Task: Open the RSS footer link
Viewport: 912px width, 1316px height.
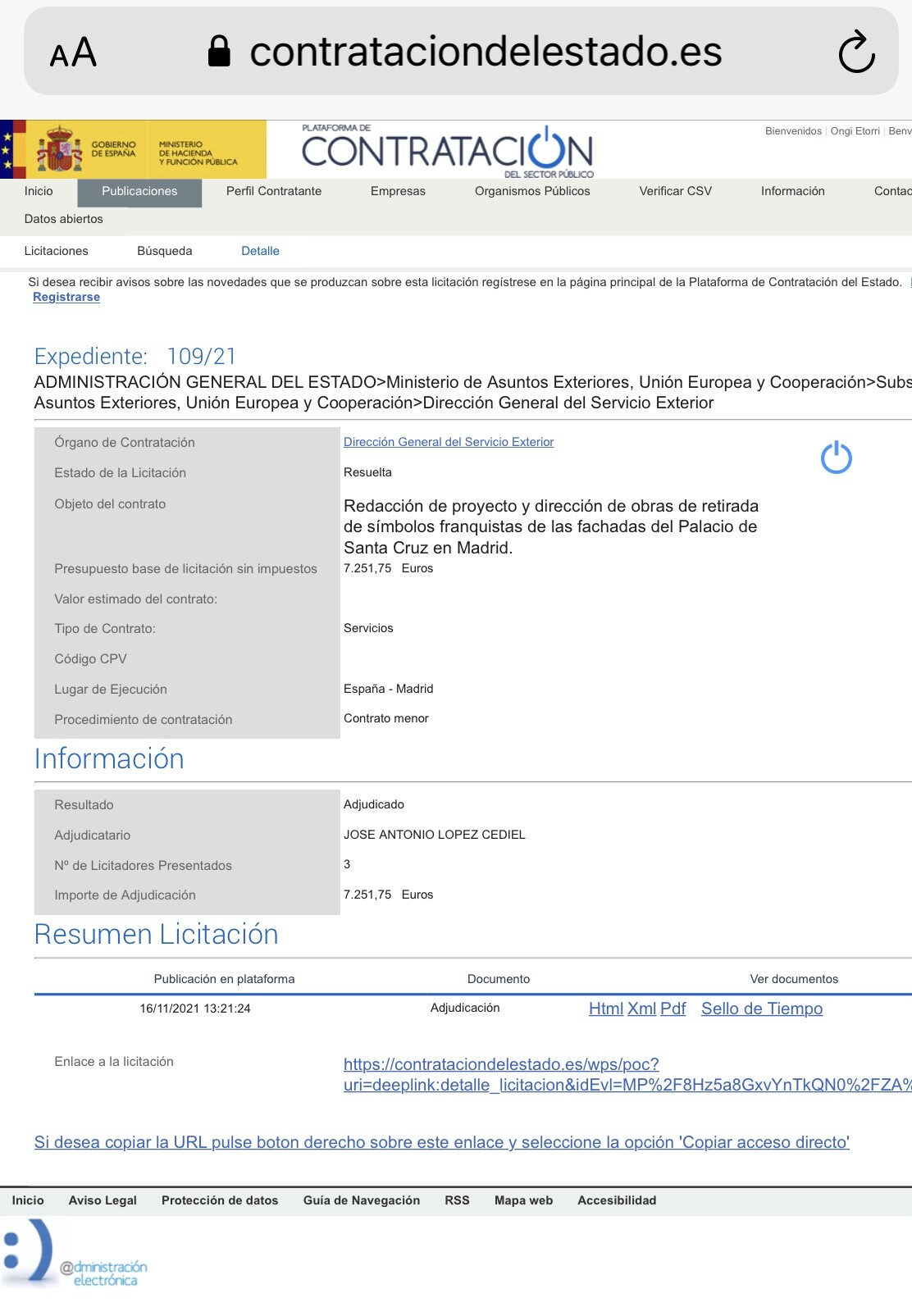Action: 457,1200
